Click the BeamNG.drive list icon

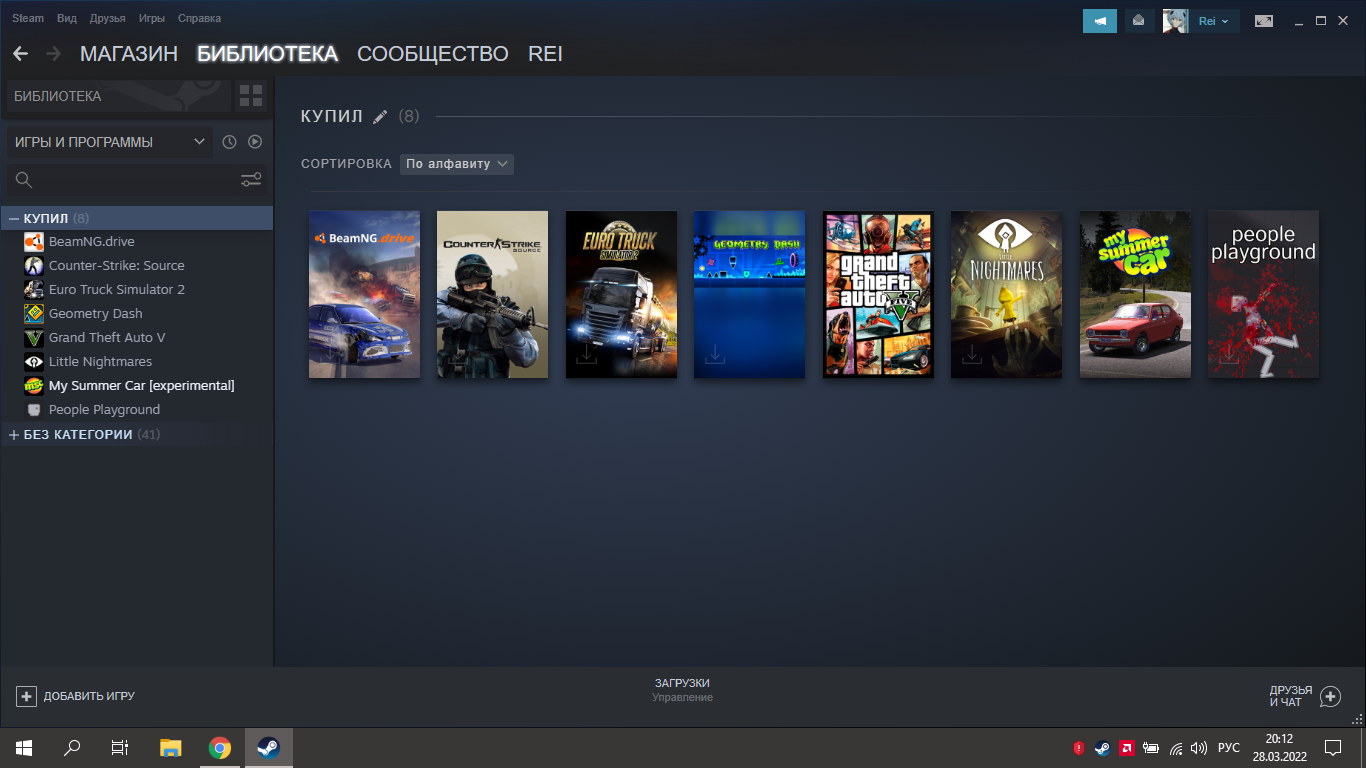tap(34, 241)
